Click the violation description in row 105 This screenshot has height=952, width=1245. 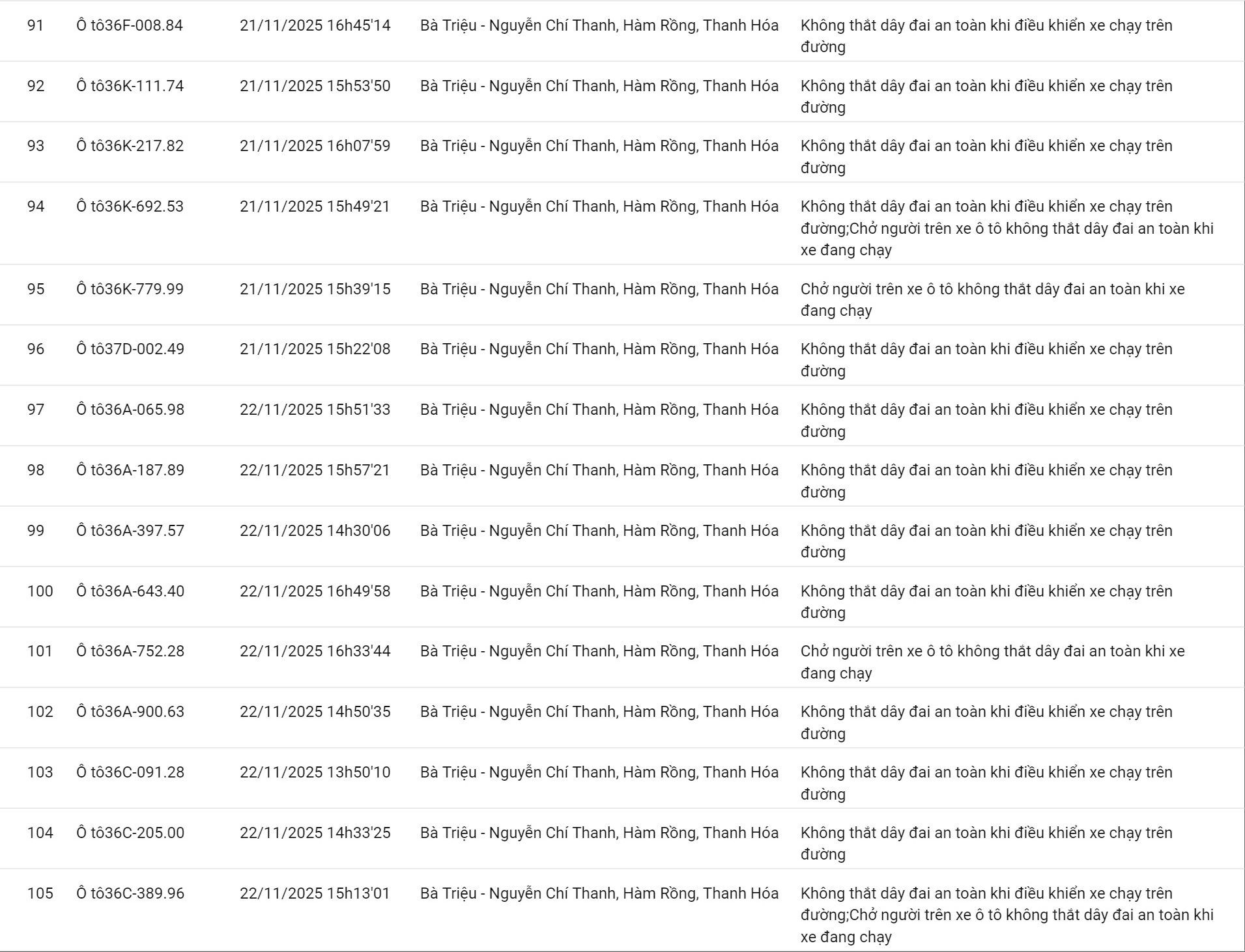[x=1007, y=915]
